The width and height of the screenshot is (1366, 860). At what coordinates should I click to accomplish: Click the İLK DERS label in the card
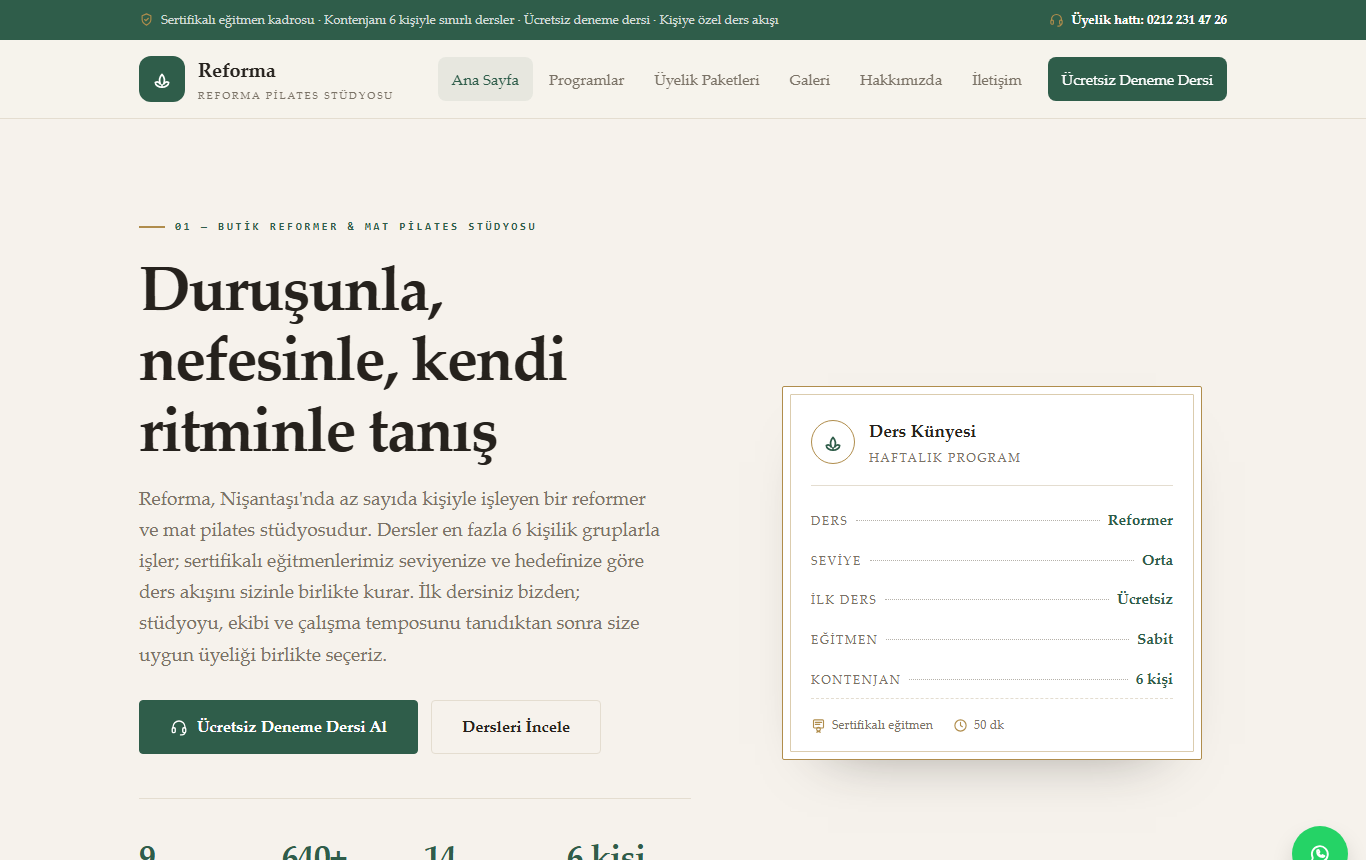pyautogui.click(x=844, y=600)
